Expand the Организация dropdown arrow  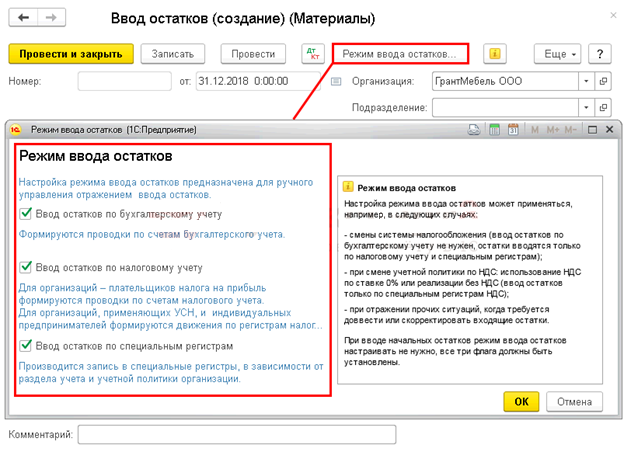586,82
